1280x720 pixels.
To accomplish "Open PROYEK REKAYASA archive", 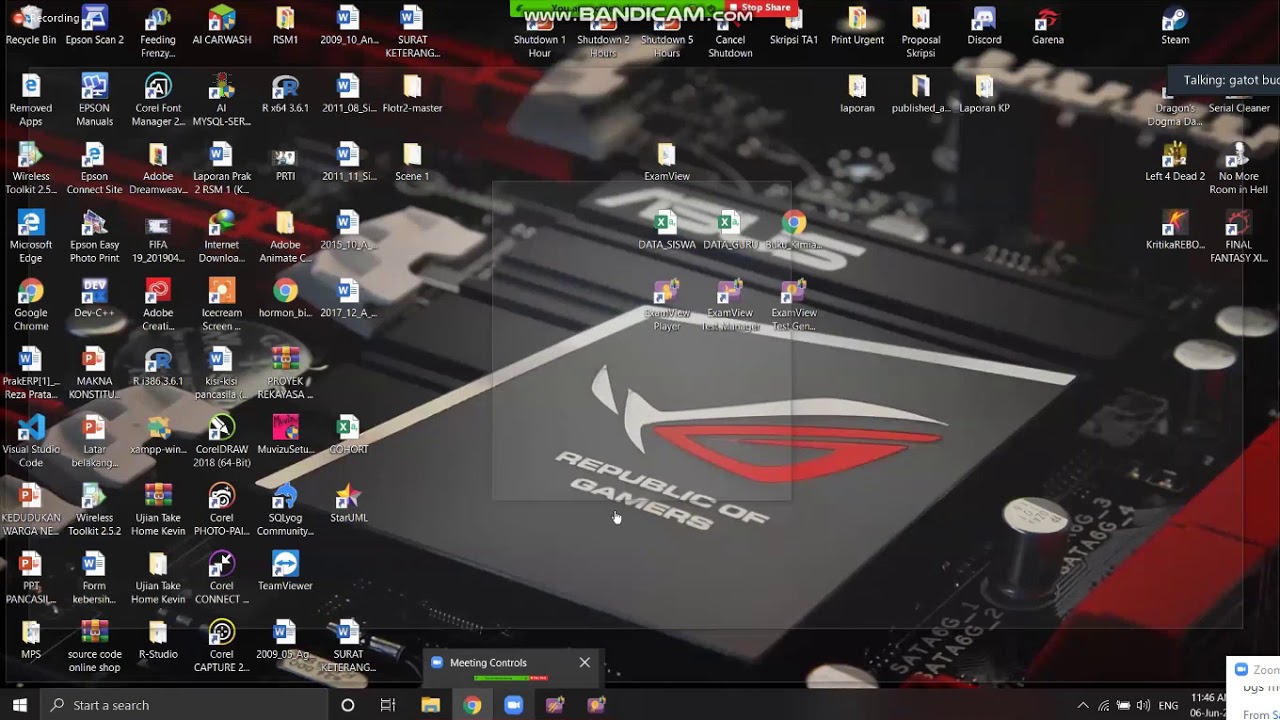I will (285, 374).
